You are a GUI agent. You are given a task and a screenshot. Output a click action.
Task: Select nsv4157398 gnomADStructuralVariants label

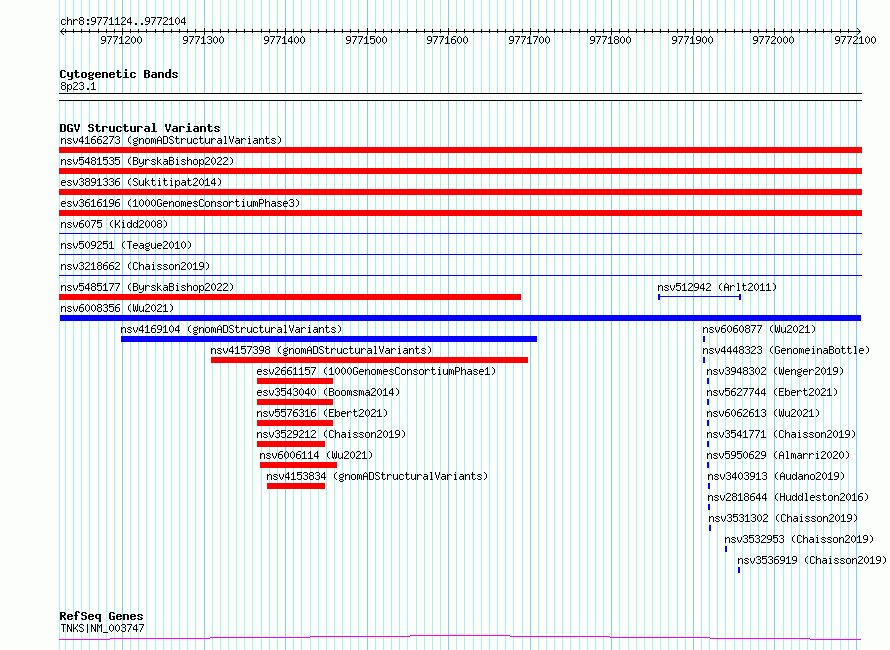tap(321, 350)
